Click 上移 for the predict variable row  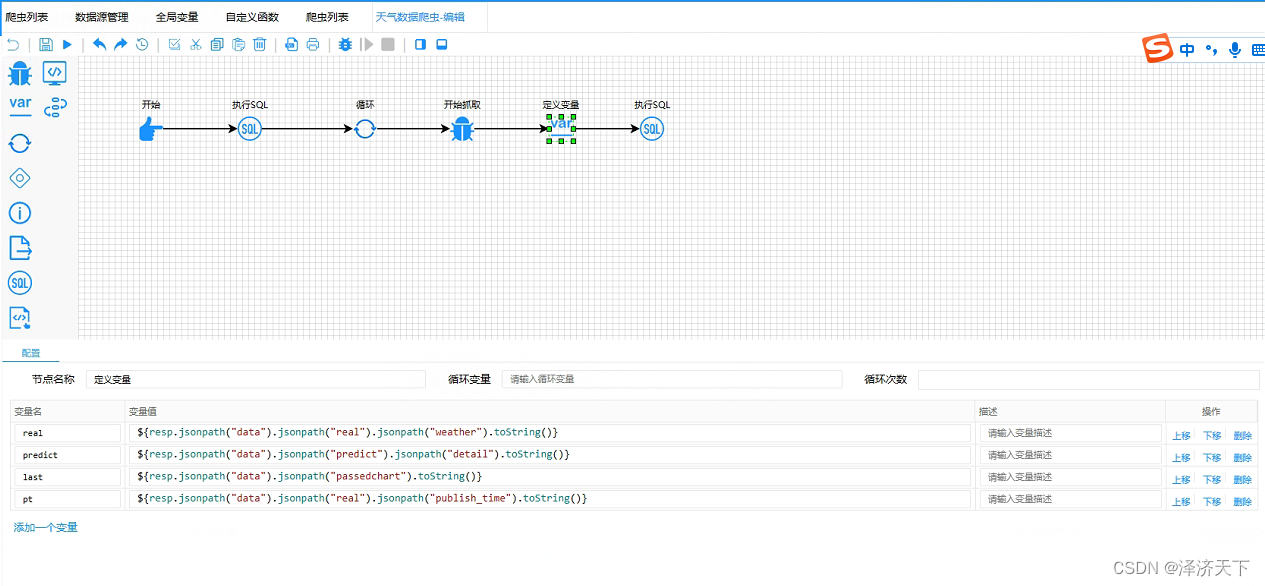1181,458
